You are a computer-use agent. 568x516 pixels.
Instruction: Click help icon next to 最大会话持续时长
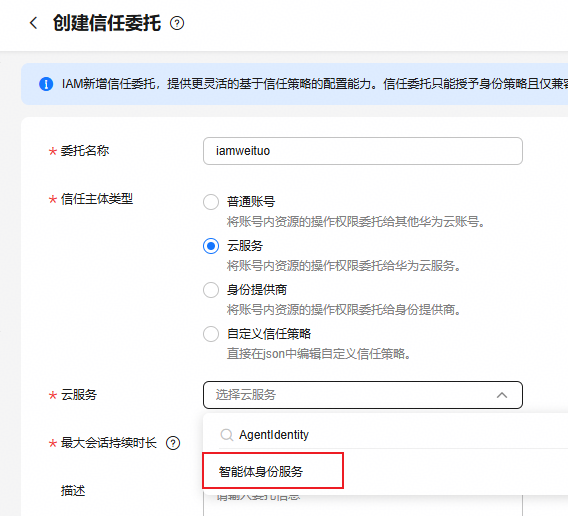[x=173, y=443]
